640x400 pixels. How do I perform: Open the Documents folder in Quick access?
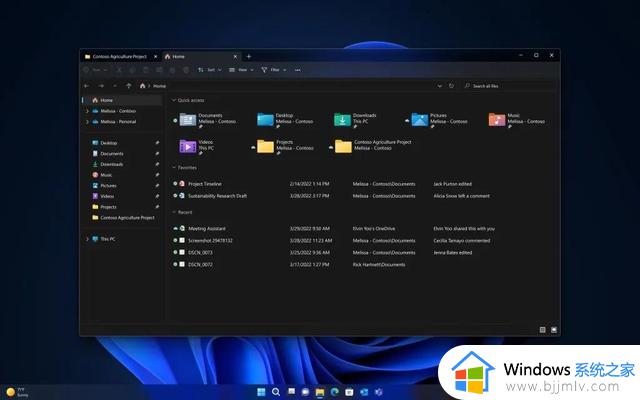[208, 120]
